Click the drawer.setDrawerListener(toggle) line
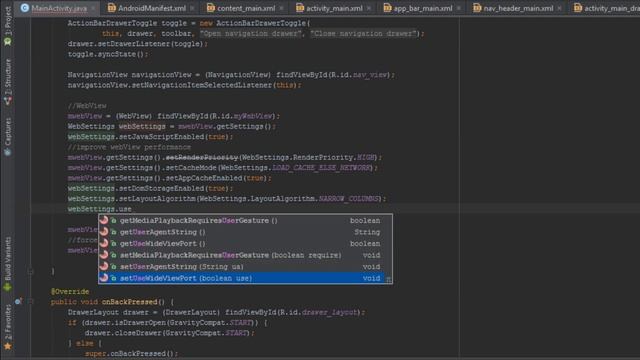640x360 pixels. point(138,44)
